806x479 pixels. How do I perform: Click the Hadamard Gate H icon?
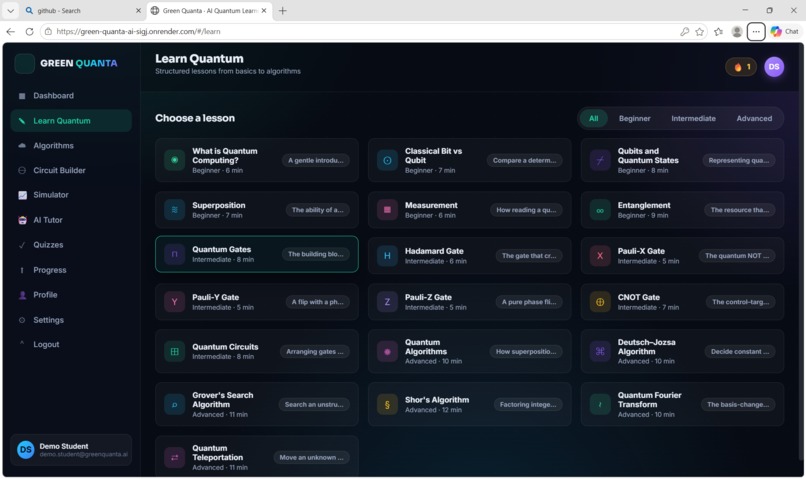click(x=387, y=255)
